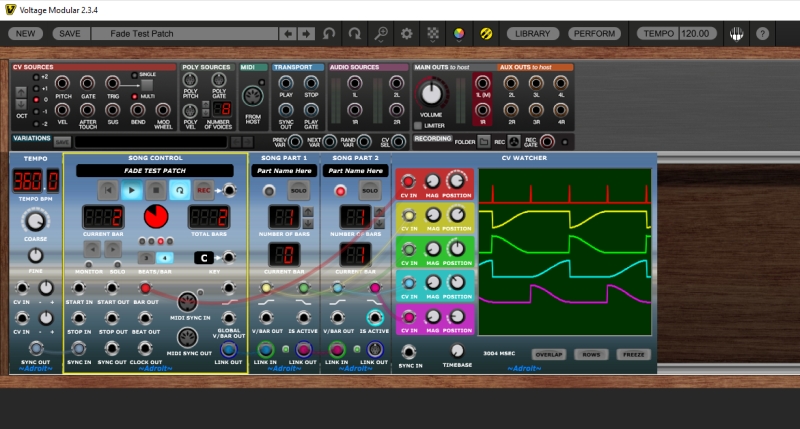800x429 pixels.
Task: Click the monitor previous-part arrow button
Action: 92,249
